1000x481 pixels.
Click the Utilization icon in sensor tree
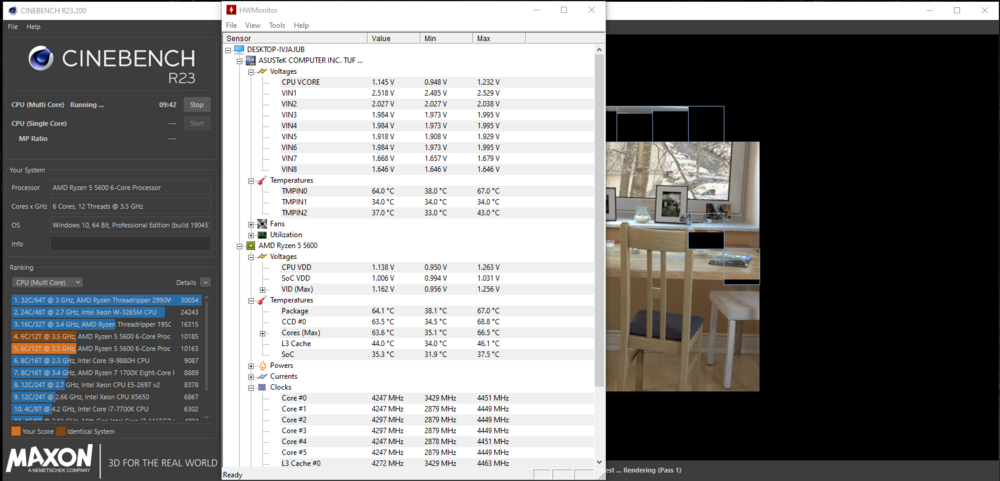pos(262,234)
